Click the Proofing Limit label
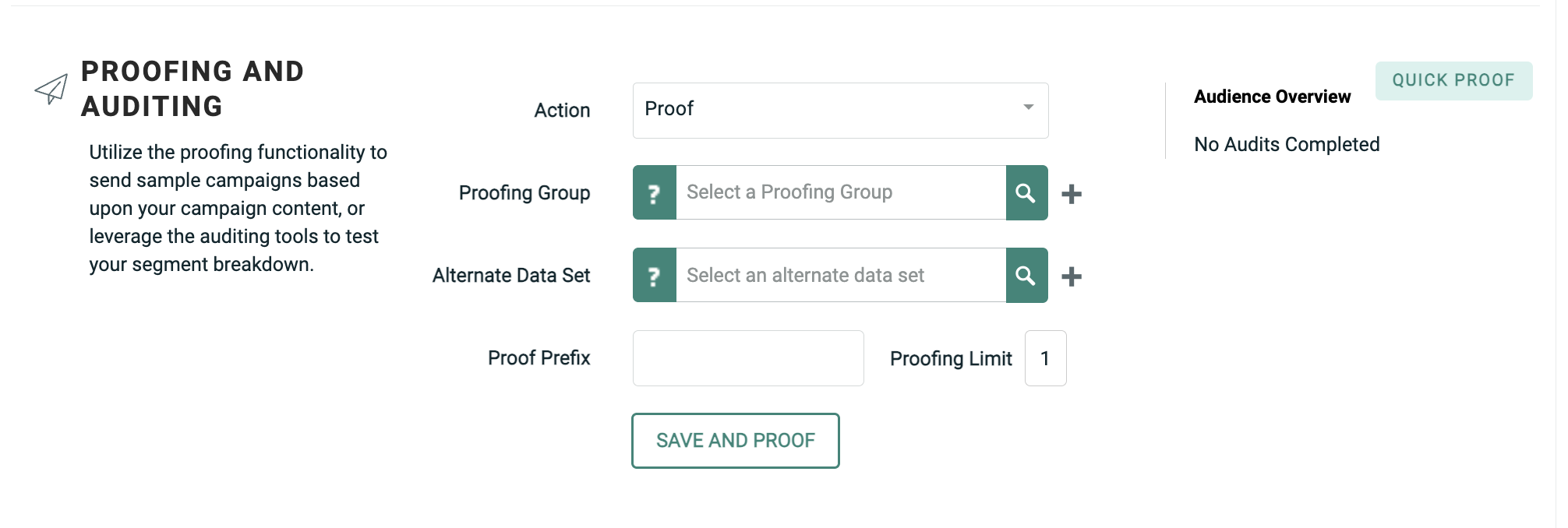This screenshot has height=528, width=1568. pos(951,359)
